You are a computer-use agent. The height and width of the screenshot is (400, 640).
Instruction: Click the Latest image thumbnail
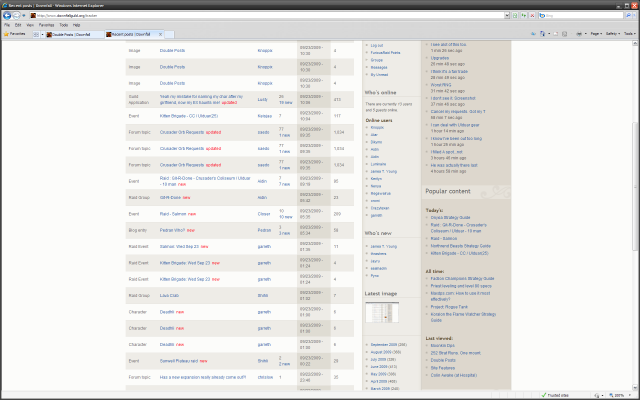[x=382, y=312]
